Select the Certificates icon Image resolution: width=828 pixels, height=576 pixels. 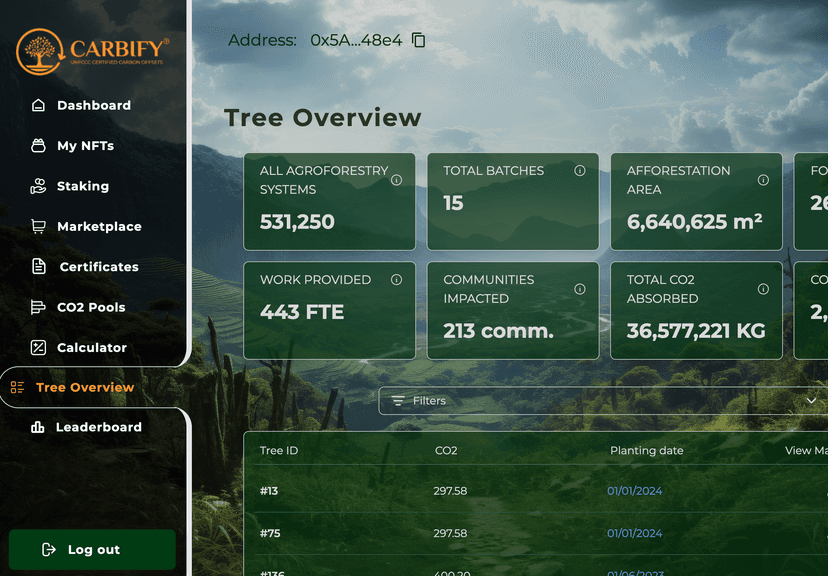click(37, 267)
